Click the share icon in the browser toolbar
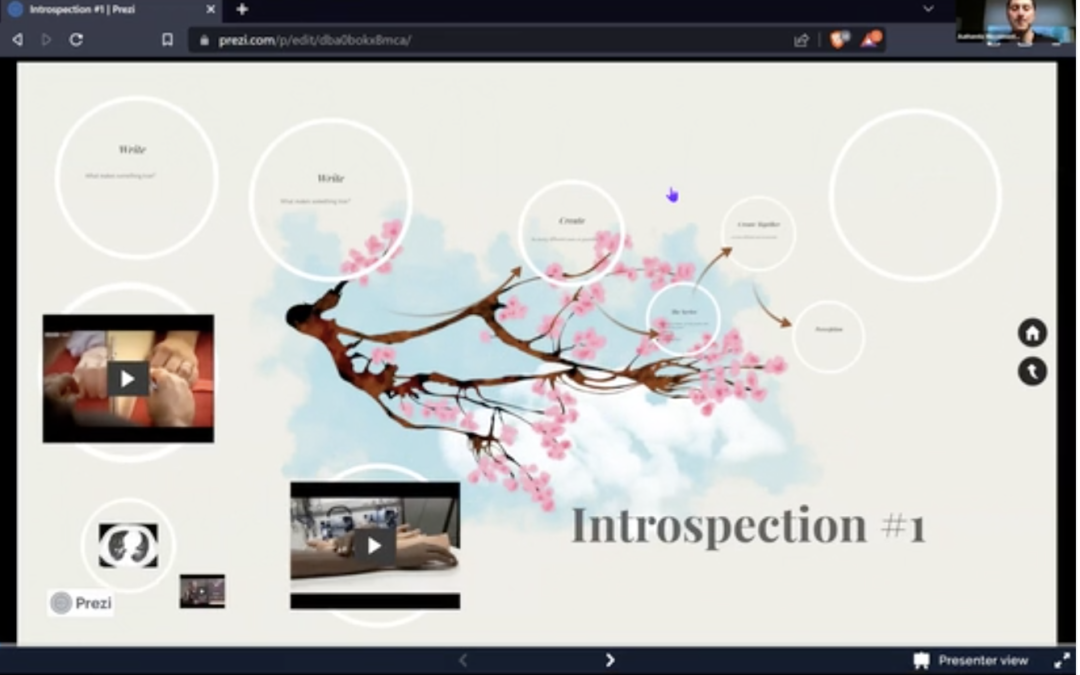The height and width of the screenshot is (675, 1080). tap(803, 38)
